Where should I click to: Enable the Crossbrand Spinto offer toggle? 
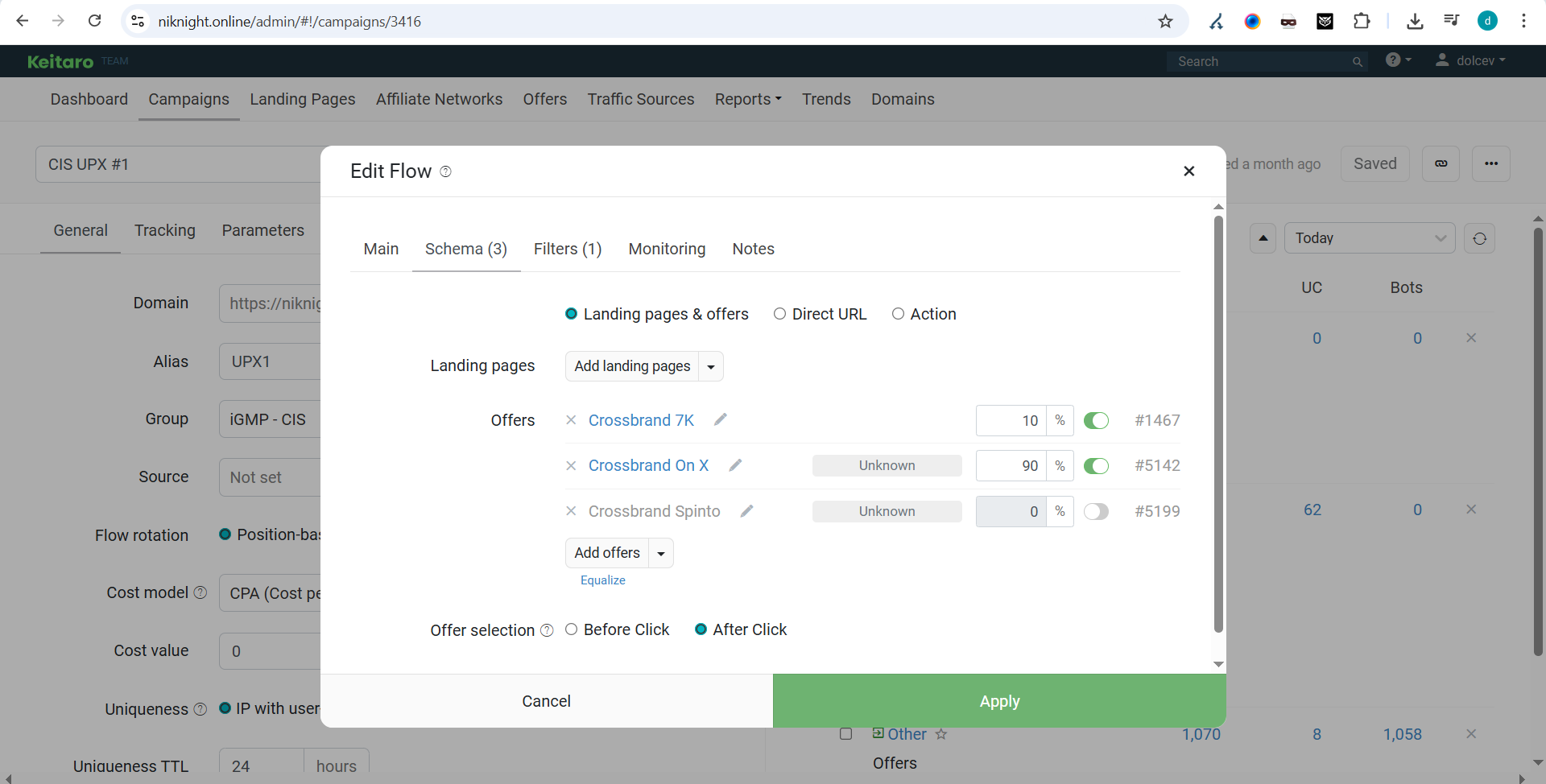(x=1096, y=511)
